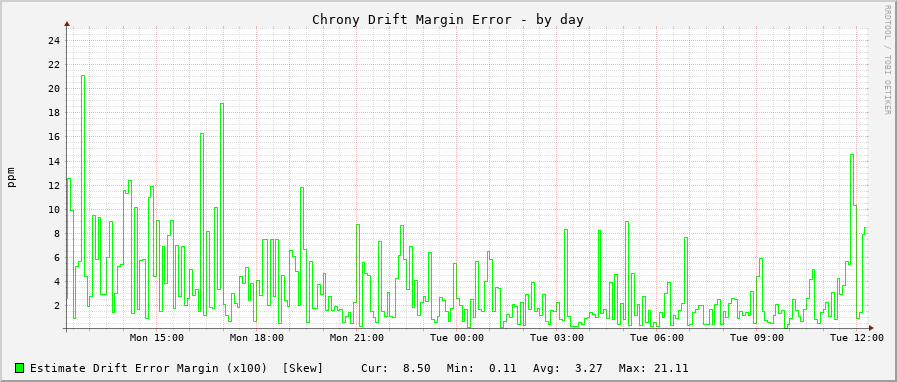The image size is (897, 382).
Task: Click the y-axis tick label 22
Action: pyautogui.click(x=54, y=65)
